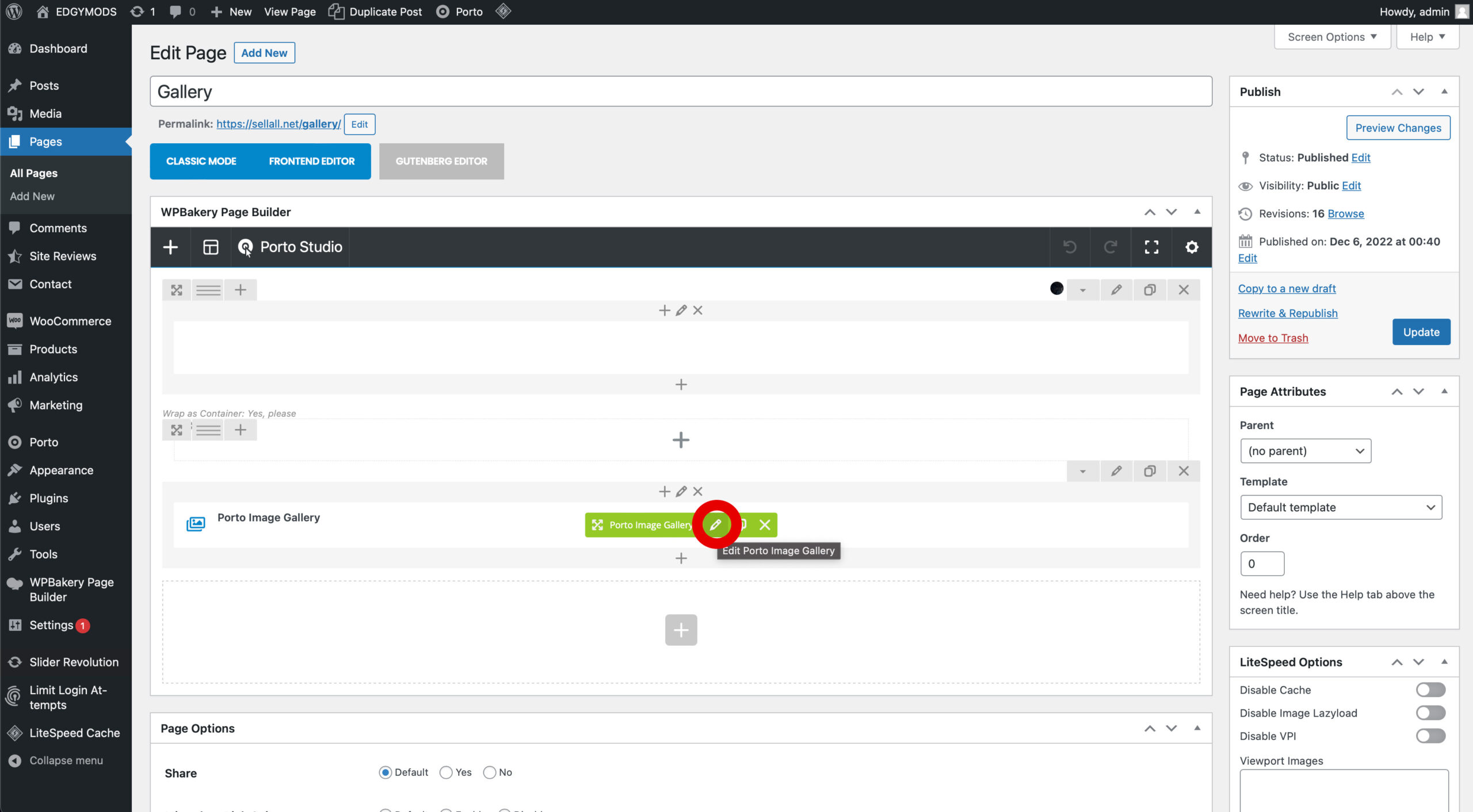Image resolution: width=1473 pixels, height=812 pixels.
Task: Click the Order number field
Action: point(1262,564)
